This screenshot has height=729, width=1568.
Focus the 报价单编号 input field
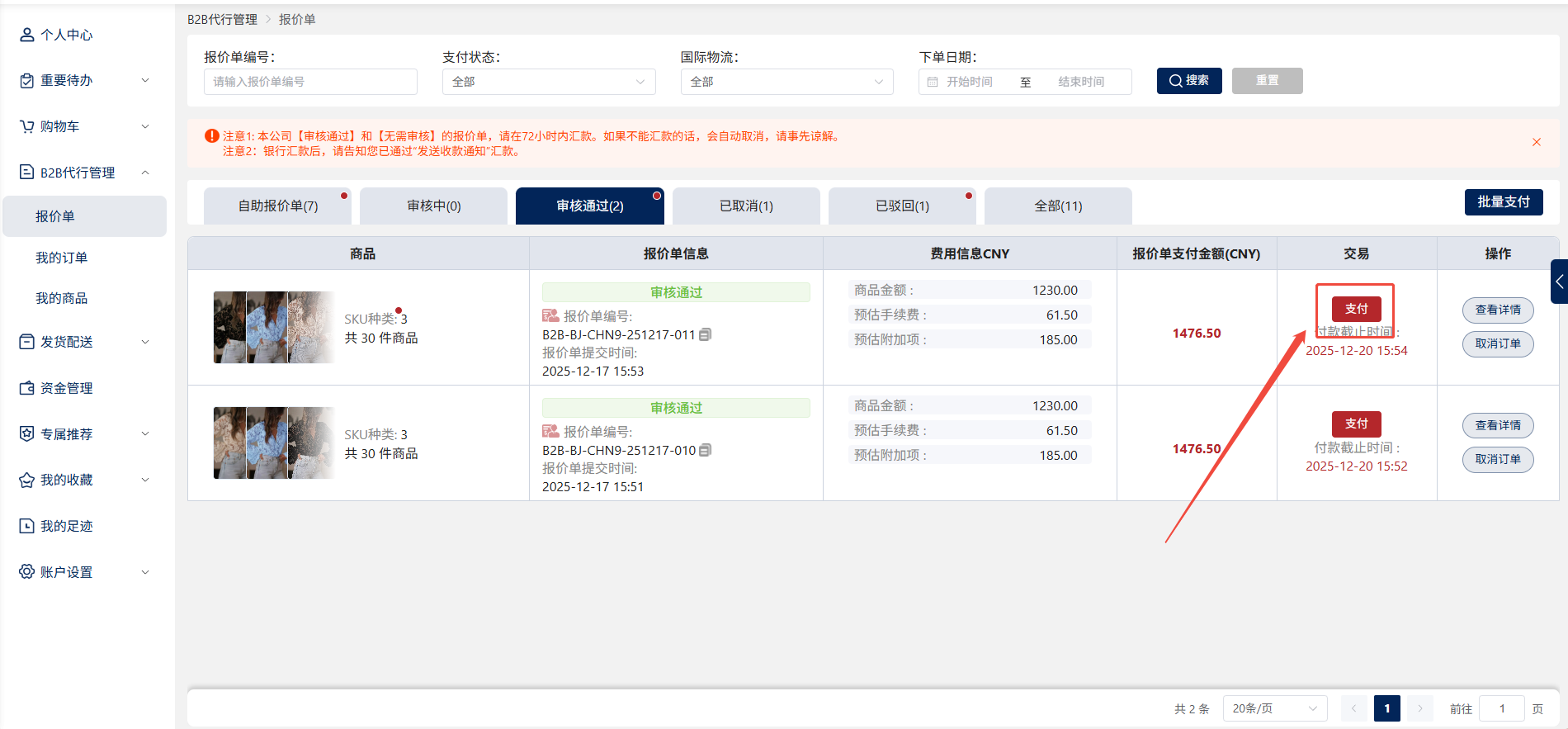(310, 82)
